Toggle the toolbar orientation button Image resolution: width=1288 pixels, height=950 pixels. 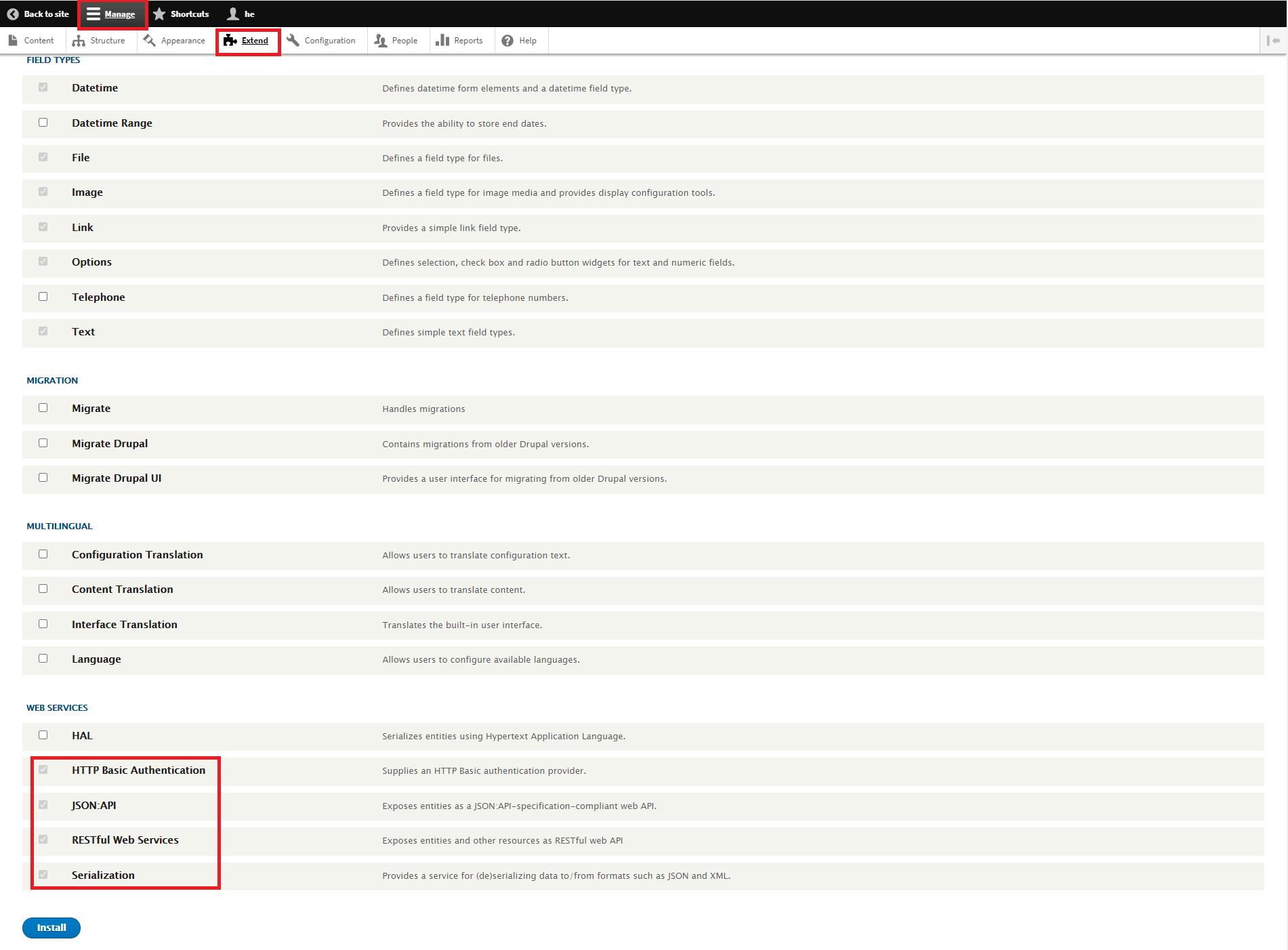click(1273, 41)
